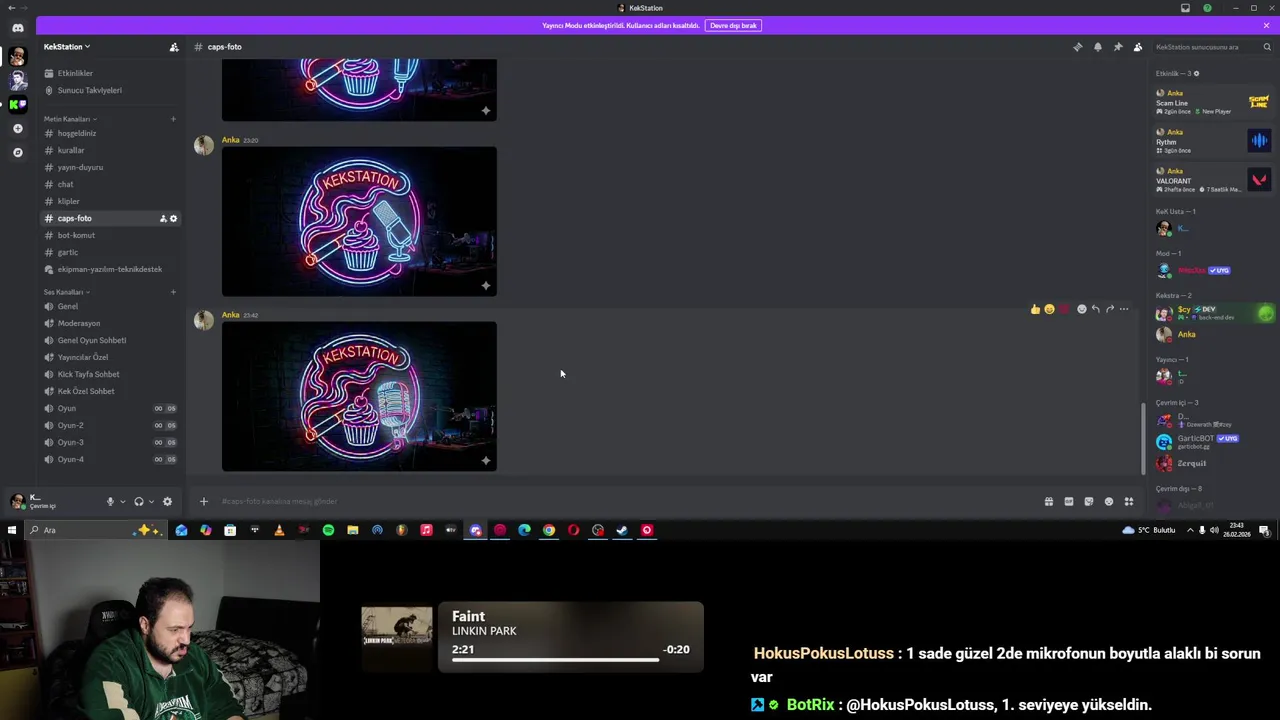
Task: Collapse the Ses Kanalları category
Action: pos(65,292)
